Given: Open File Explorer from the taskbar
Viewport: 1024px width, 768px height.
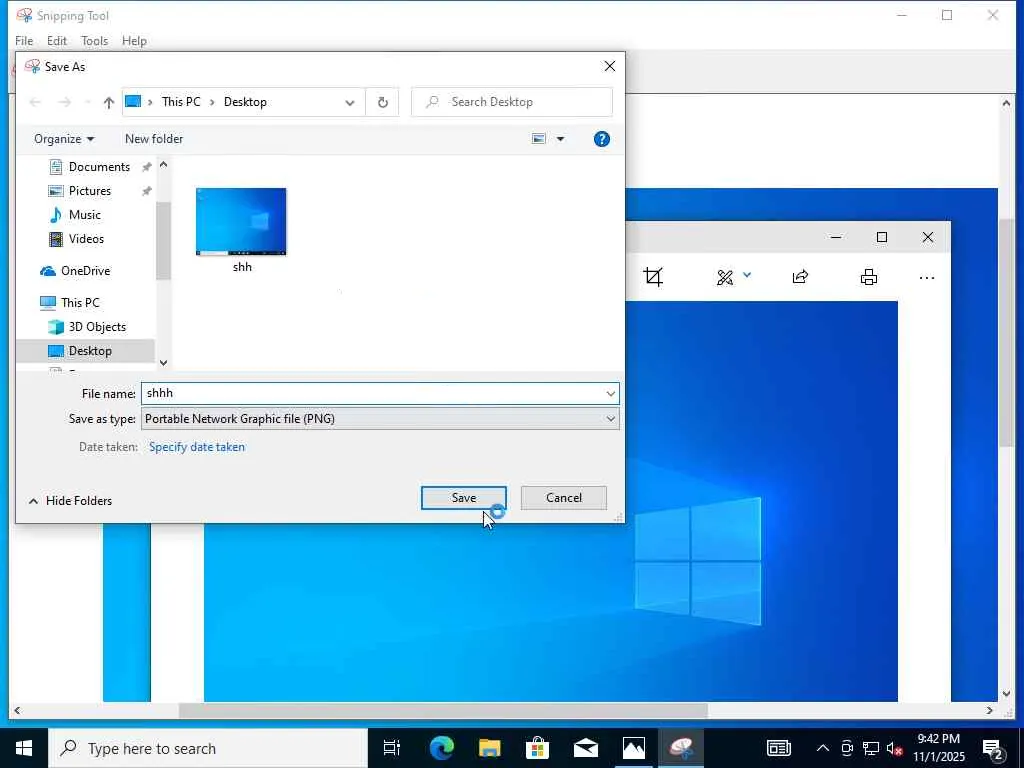Looking at the screenshot, I should point(489,748).
